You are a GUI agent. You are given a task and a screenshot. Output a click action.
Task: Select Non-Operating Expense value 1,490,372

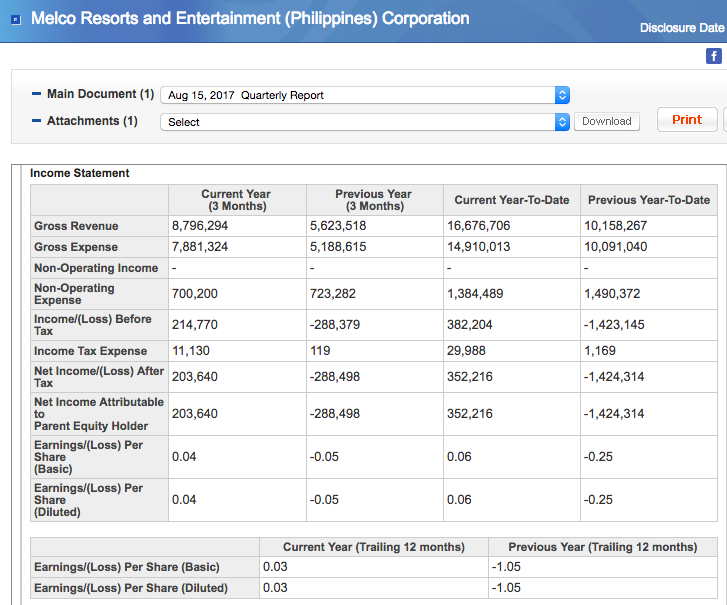coord(612,293)
